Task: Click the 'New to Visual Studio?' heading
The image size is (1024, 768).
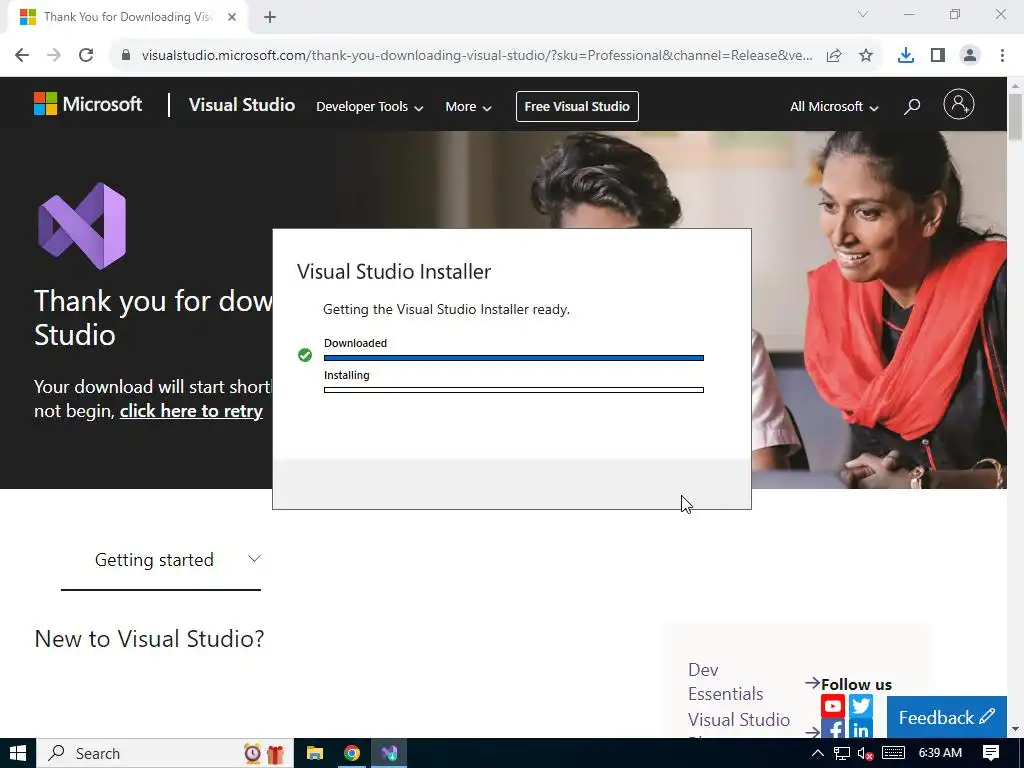Action: [x=150, y=639]
